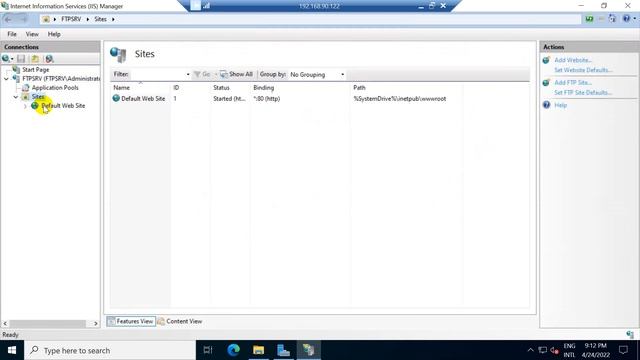Expand the Default Web Site tree node
The width and height of the screenshot is (640, 360).
25,106
